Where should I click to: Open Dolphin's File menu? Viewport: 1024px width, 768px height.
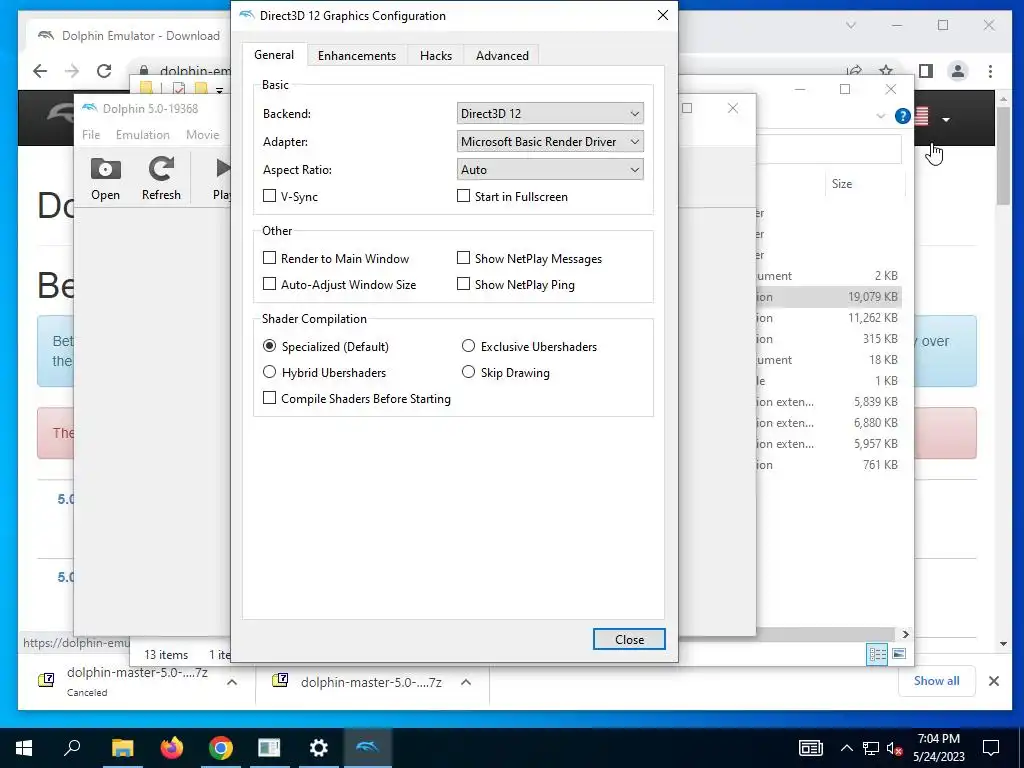(x=91, y=135)
